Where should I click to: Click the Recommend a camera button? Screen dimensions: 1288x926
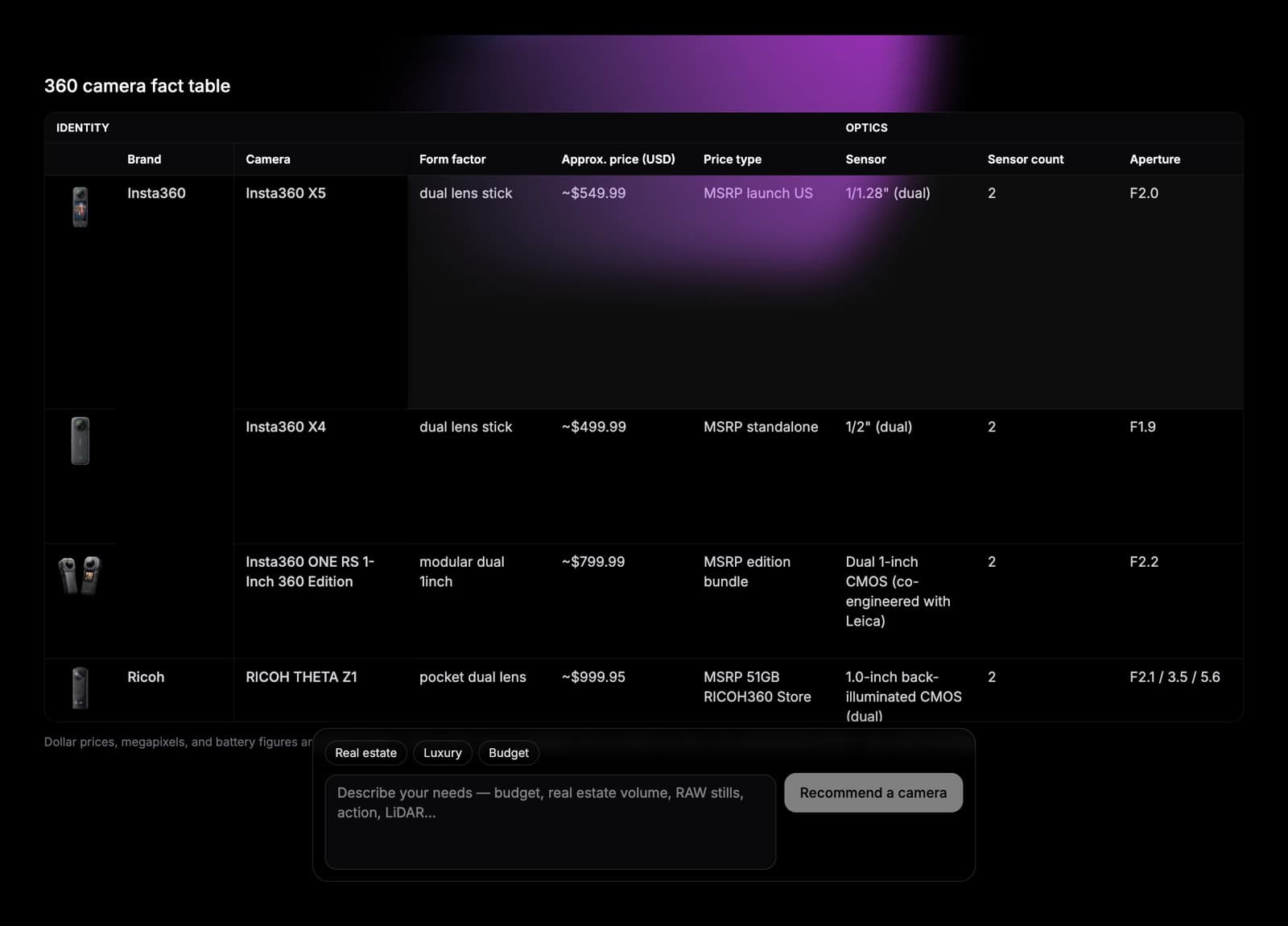click(x=873, y=793)
